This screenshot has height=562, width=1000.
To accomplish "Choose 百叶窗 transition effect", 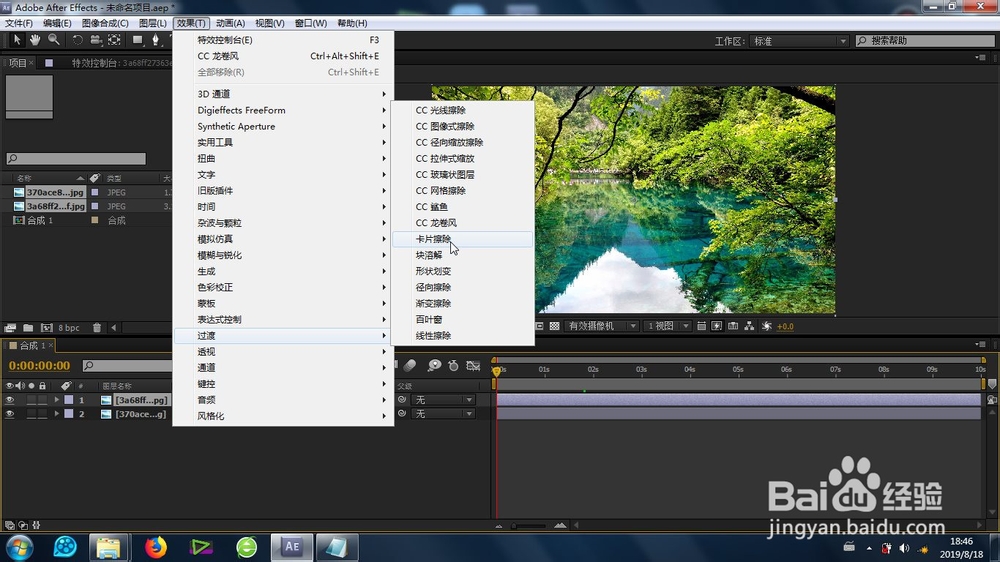I will point(462,320).
